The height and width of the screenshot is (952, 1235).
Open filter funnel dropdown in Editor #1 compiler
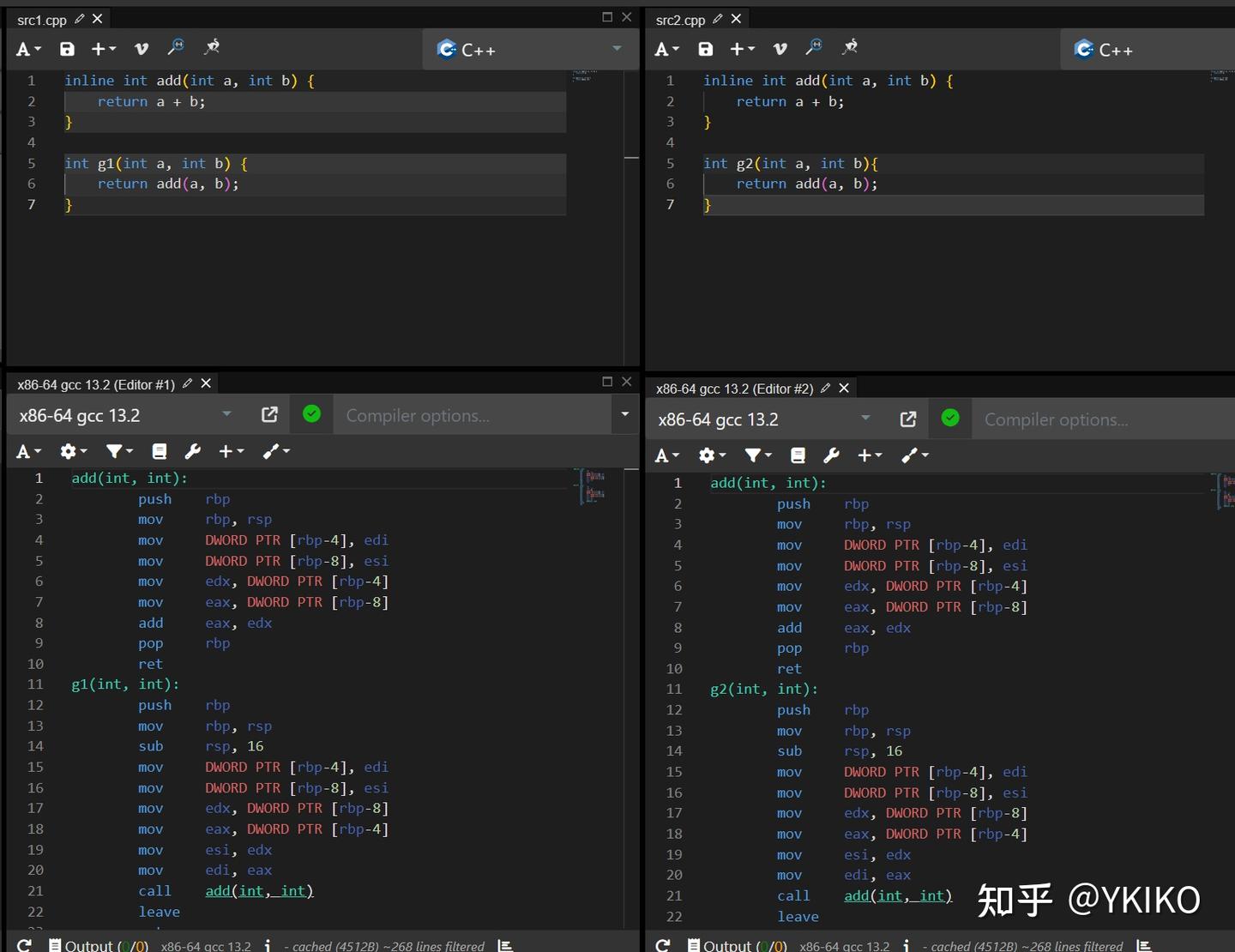point(119,451)
